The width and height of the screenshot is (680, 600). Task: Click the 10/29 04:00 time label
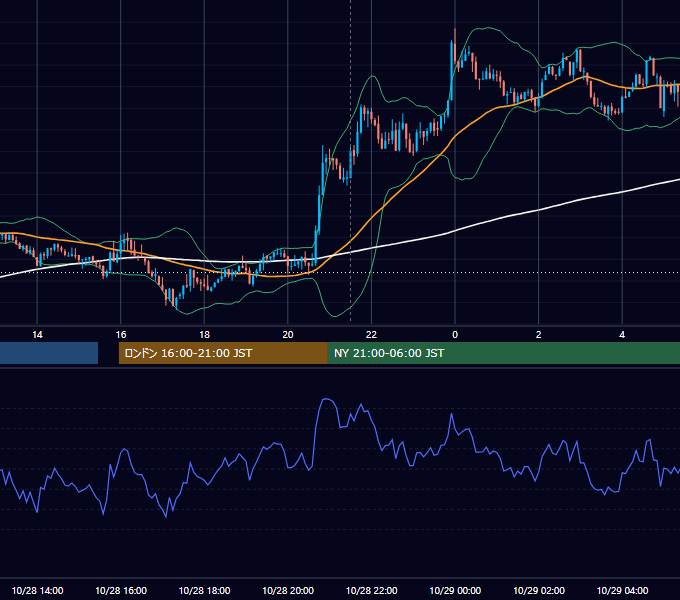(622, 590)
